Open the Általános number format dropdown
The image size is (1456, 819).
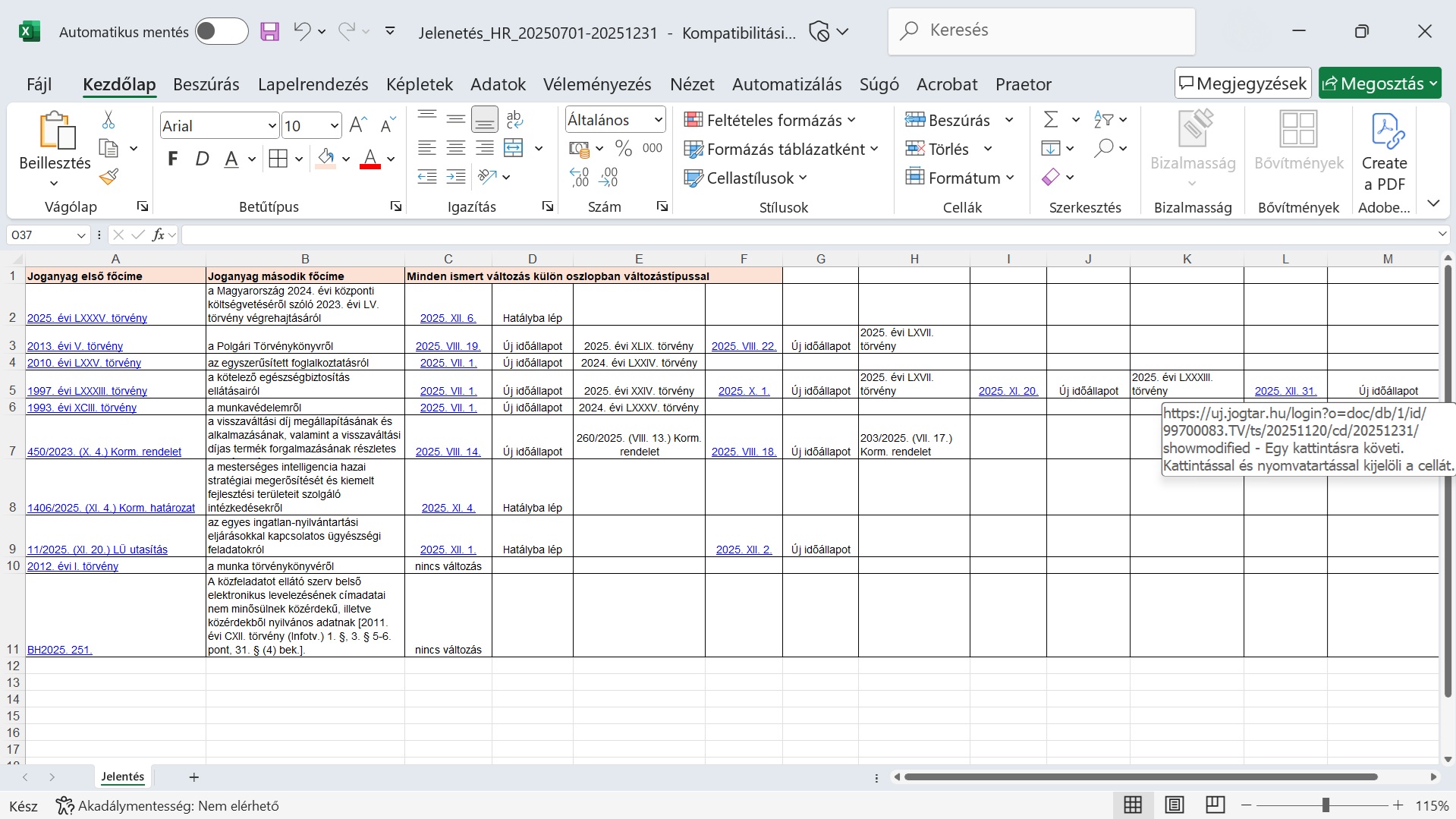click(658, 120)
